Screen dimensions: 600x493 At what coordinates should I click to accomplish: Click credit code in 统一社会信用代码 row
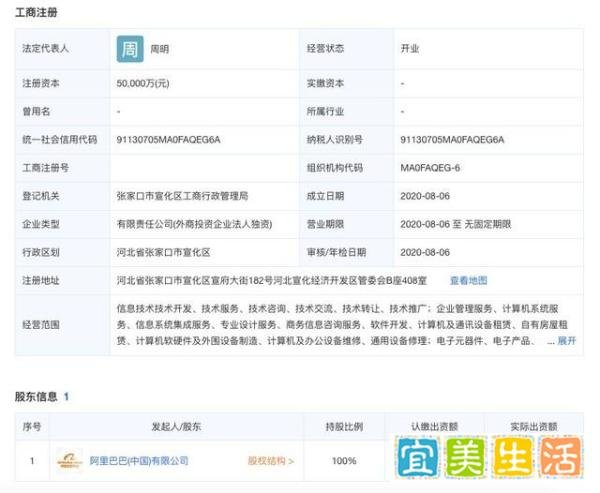pos(168,140)
